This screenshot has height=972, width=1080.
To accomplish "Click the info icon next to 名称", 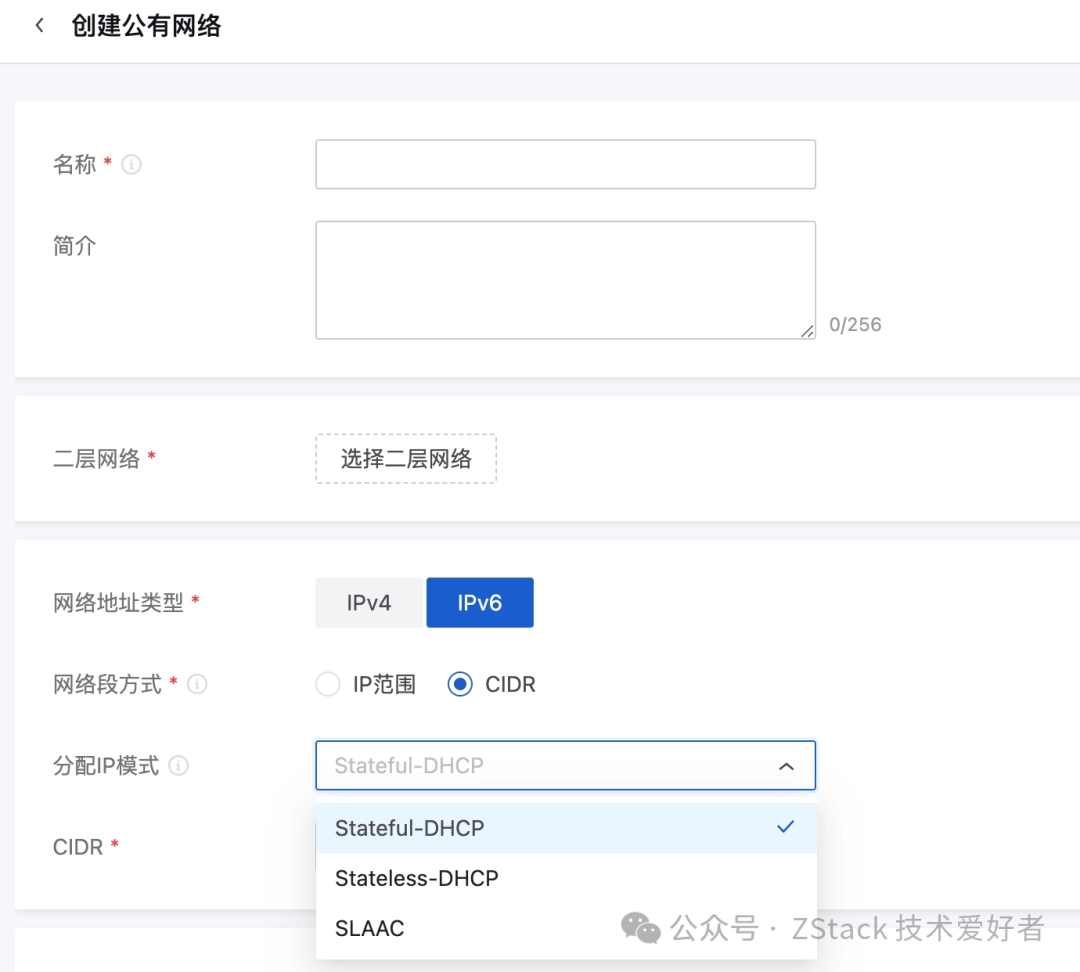I will (131, 164).
